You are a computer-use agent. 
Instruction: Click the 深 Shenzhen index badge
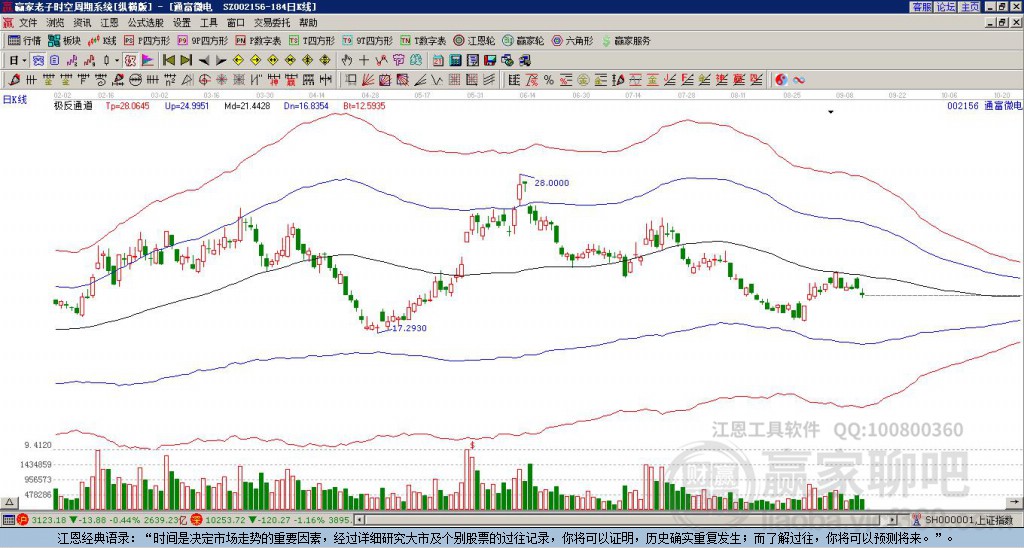click(195, 520)
